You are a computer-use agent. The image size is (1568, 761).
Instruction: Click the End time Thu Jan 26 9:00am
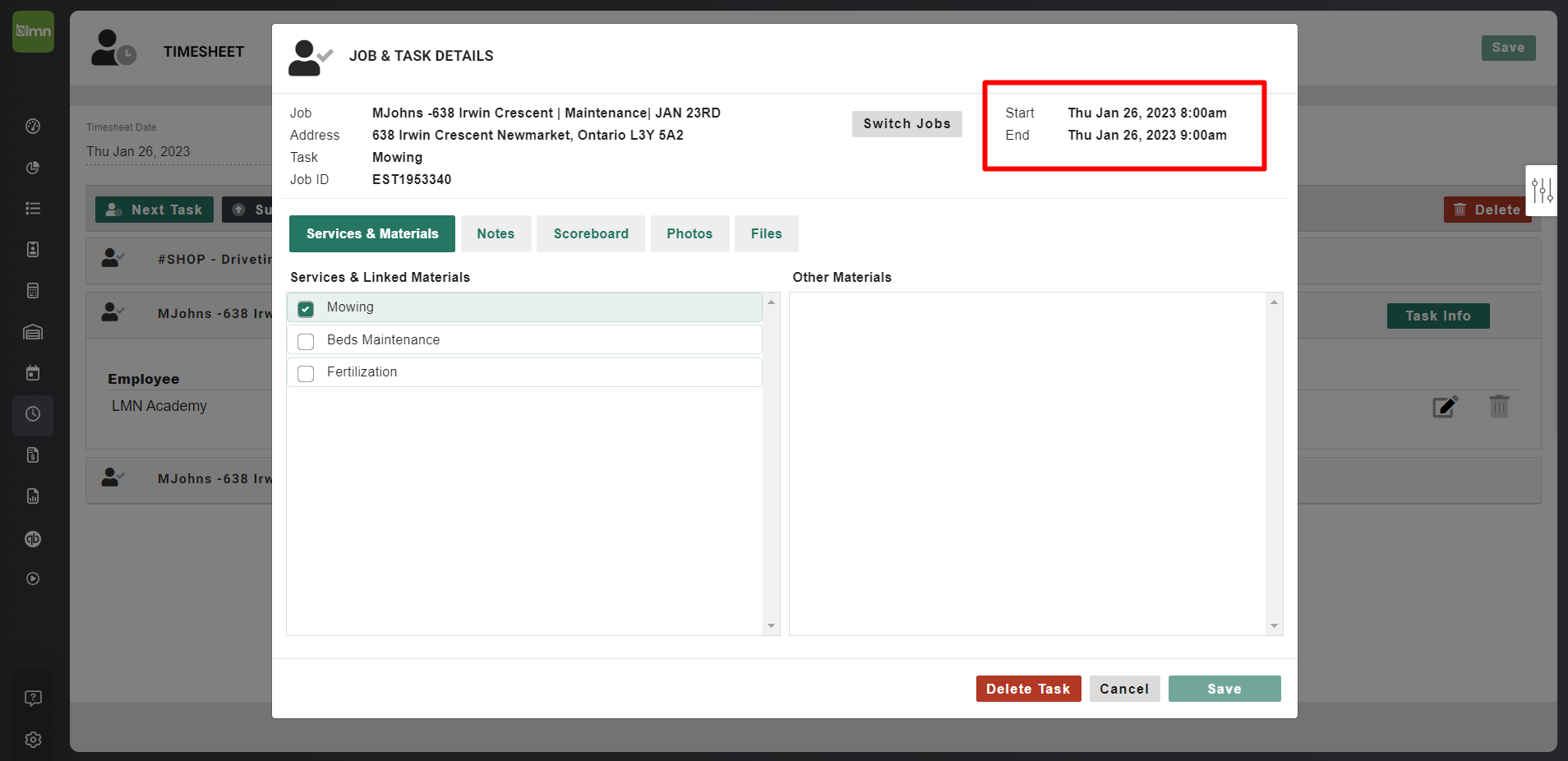(1147, 135)
